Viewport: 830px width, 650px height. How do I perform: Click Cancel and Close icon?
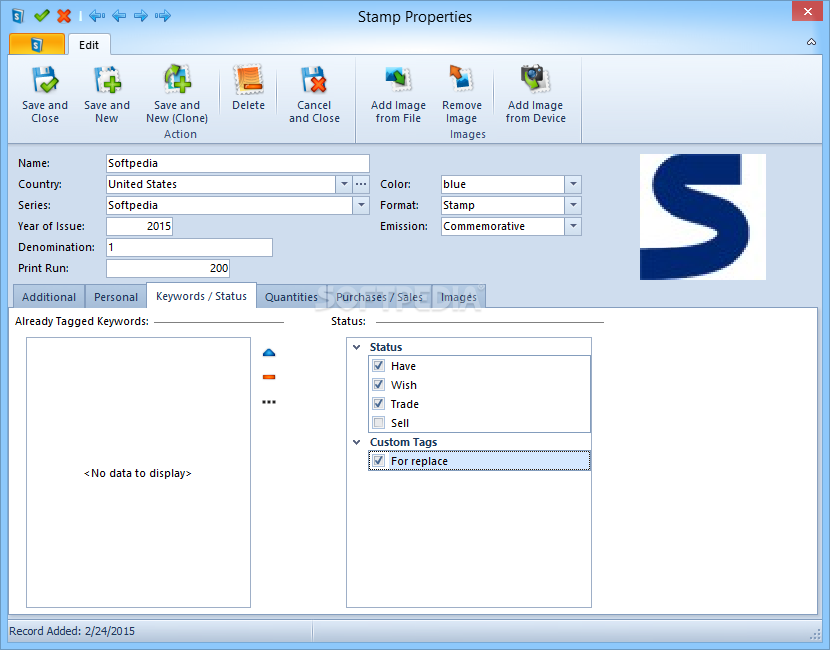click(x=314, y=79)
